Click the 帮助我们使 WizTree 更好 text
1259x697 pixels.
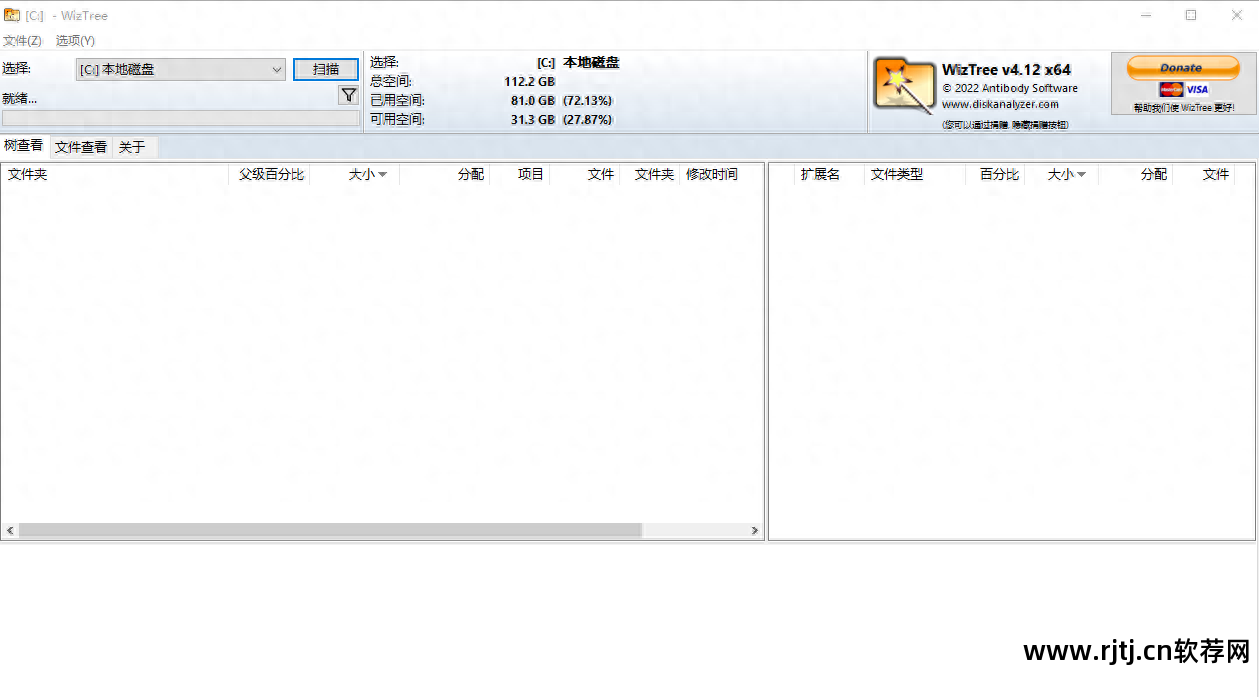(1183, 107)
